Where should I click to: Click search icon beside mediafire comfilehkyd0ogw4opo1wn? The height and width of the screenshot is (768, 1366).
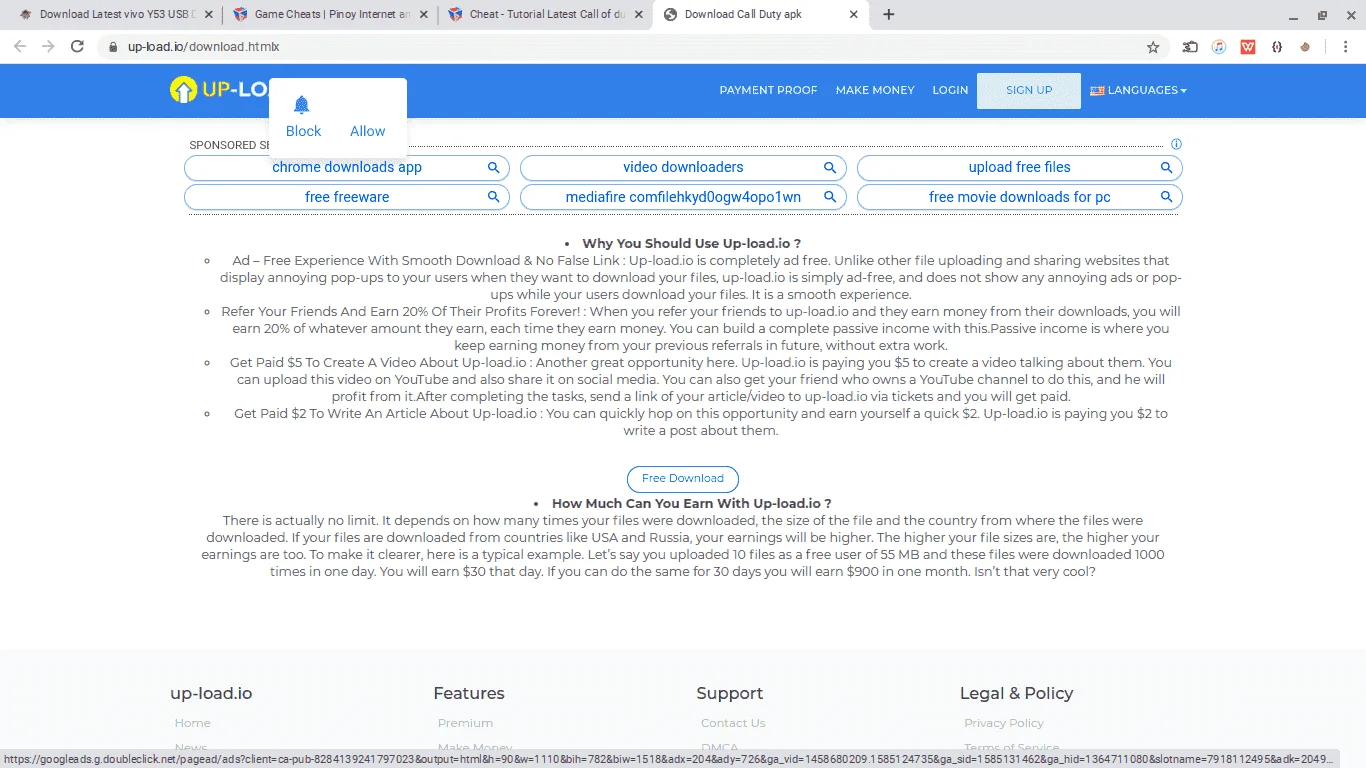(x=829, y=197)
